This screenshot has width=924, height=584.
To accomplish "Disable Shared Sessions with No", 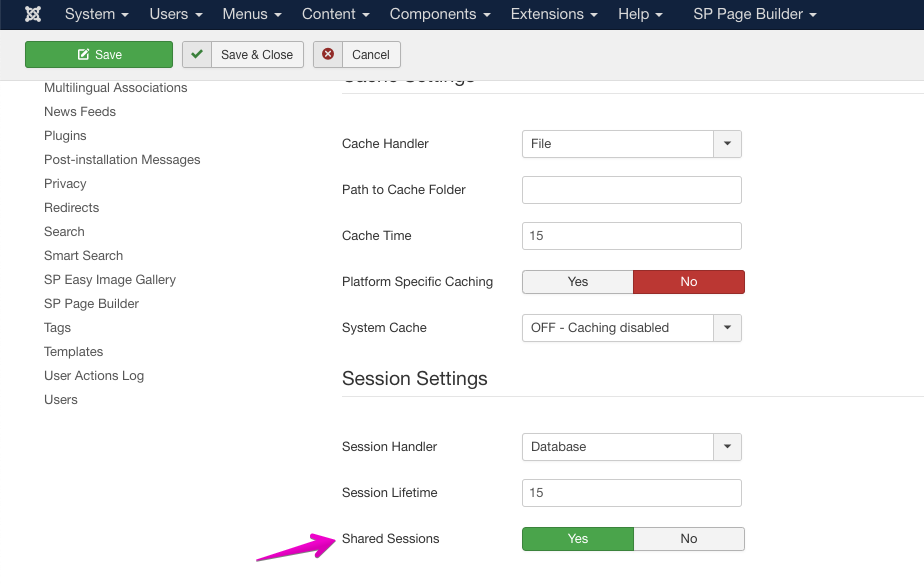I will click(x=688, y=539).
